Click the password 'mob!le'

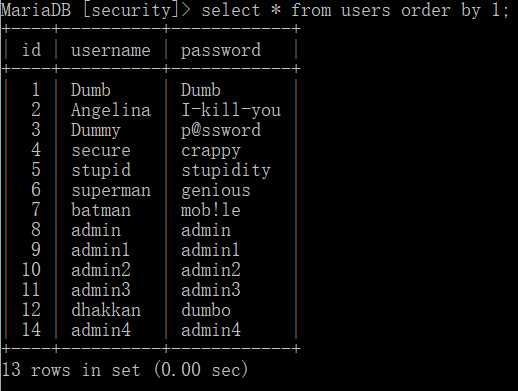pos(211,210)
